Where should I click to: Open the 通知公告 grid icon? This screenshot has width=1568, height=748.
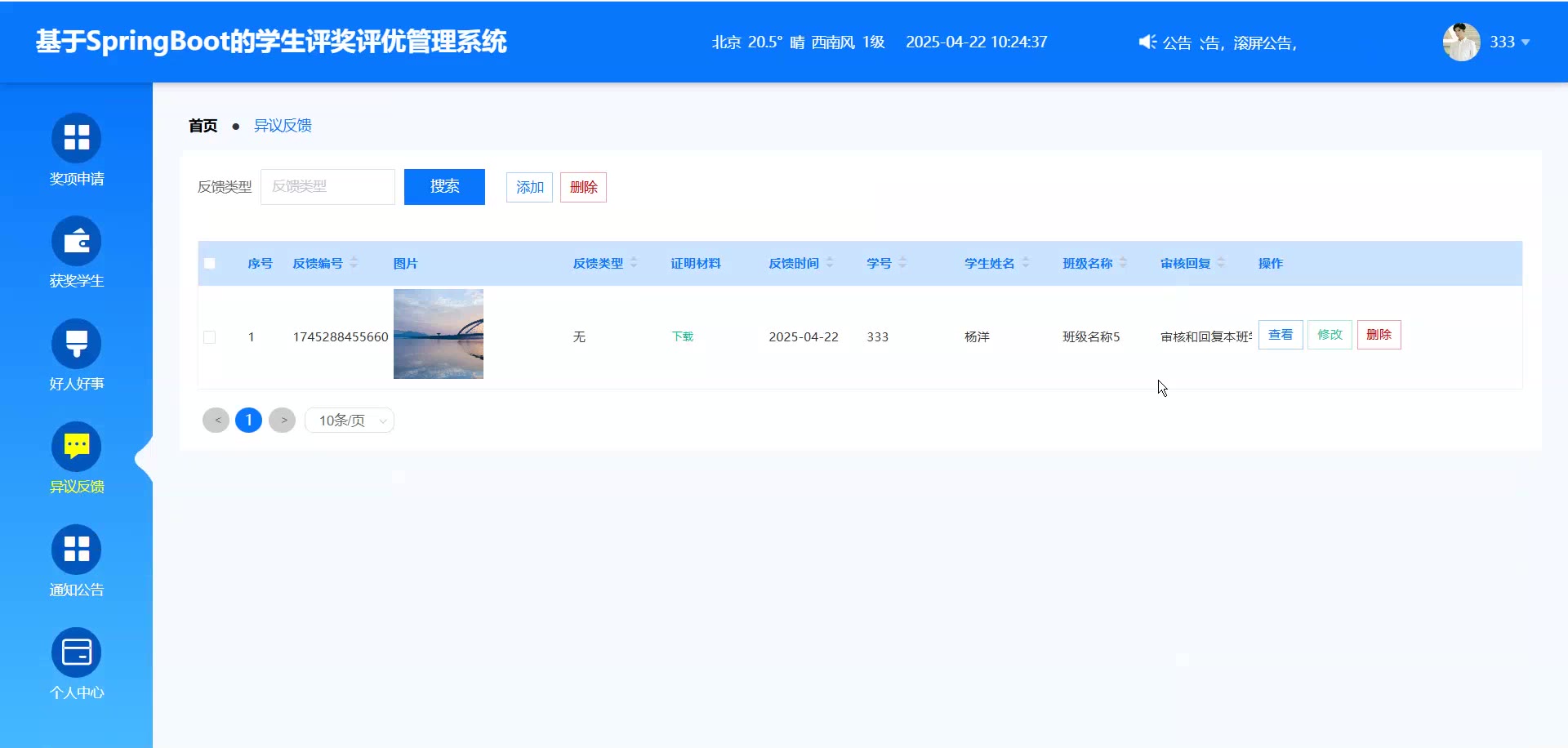(x=77, y=549)
